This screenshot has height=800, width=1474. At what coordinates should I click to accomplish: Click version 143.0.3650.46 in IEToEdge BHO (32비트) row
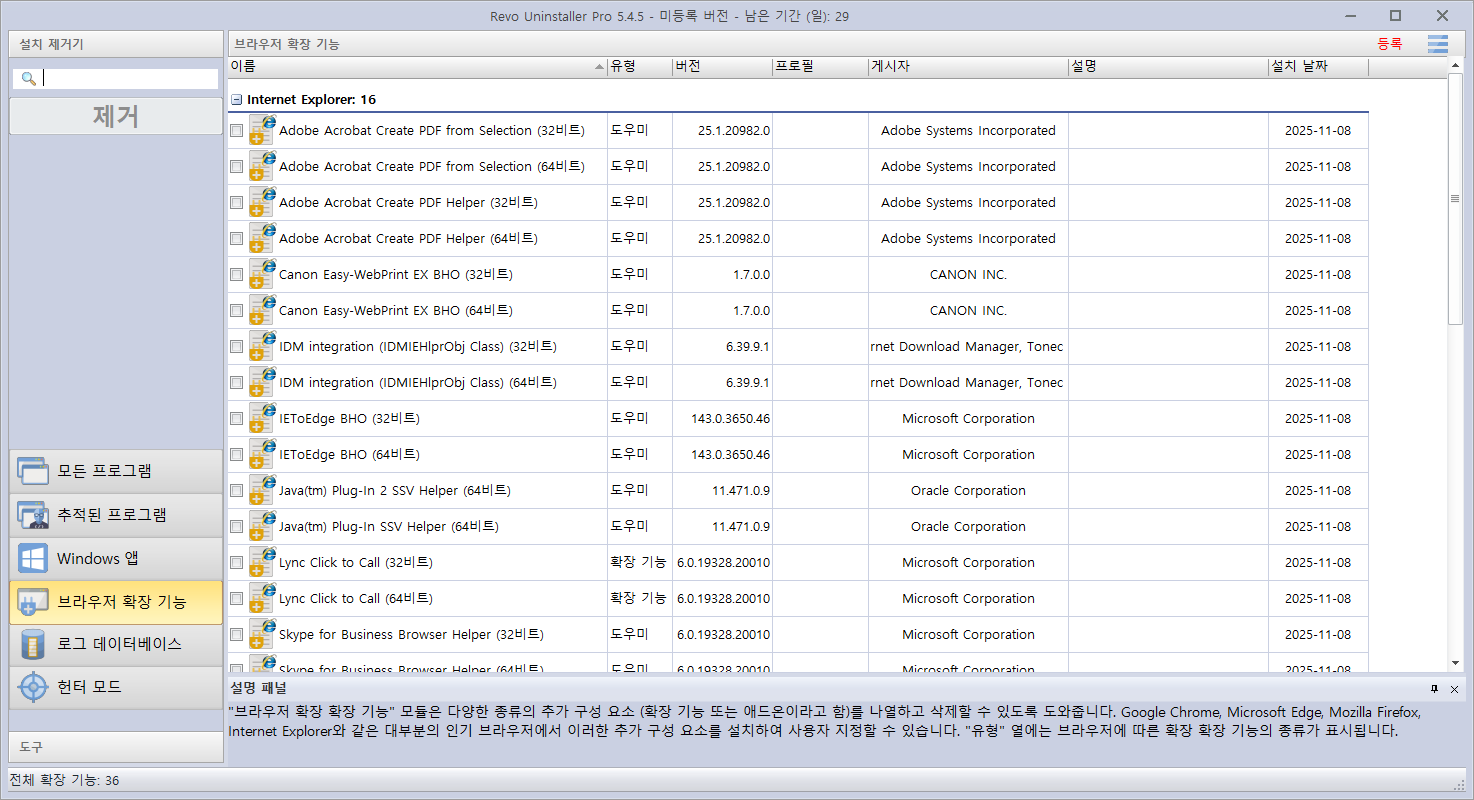coord(731,419)
